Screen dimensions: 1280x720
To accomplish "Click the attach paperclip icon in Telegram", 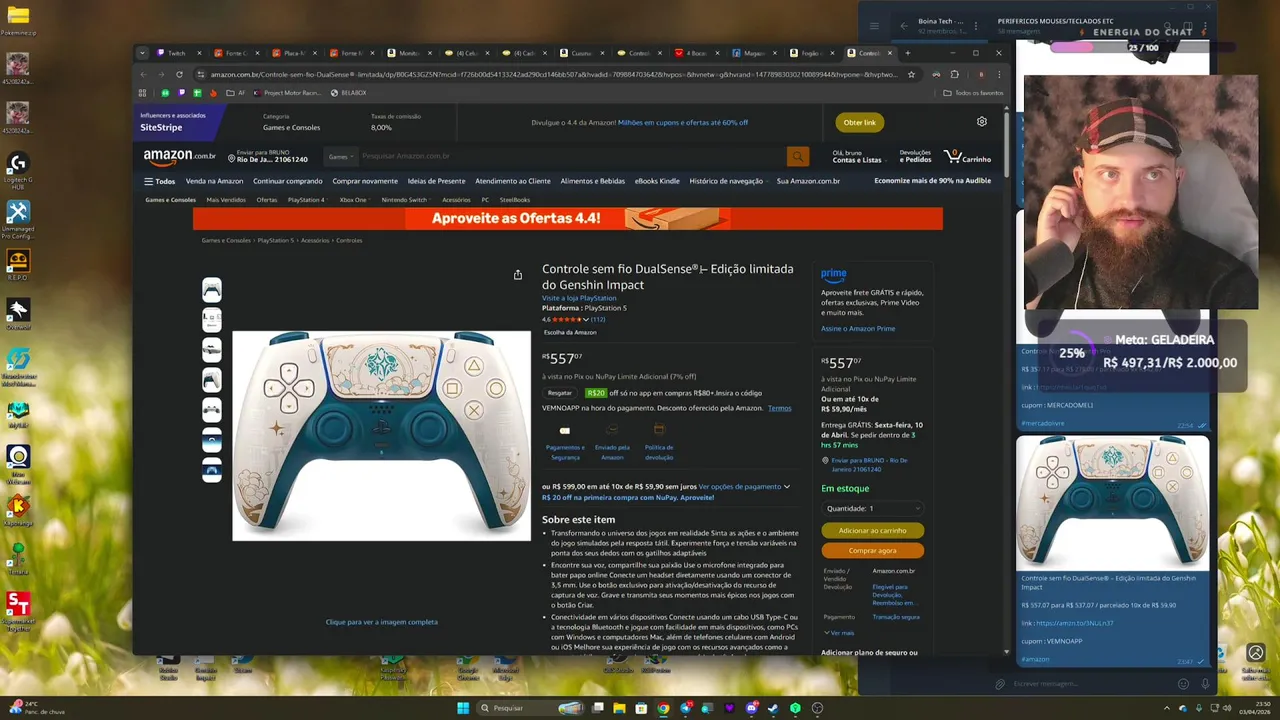I will [999, 684].
